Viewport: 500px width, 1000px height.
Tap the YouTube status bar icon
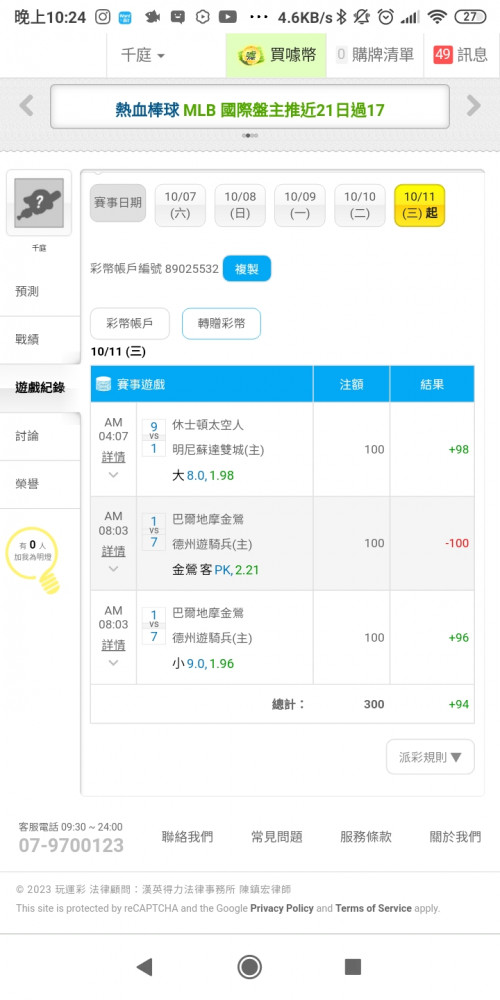coord(228,17)
